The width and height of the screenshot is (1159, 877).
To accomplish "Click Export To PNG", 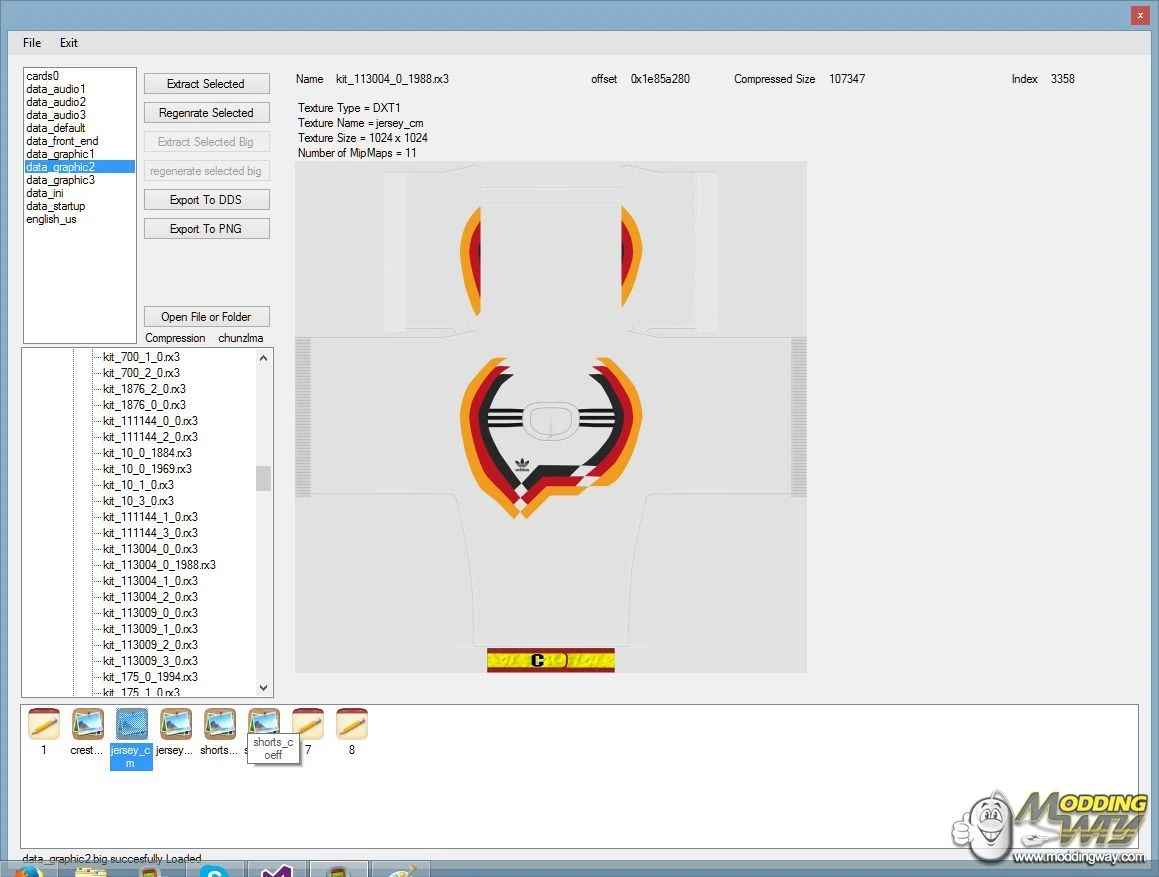I will pos(206,229).
